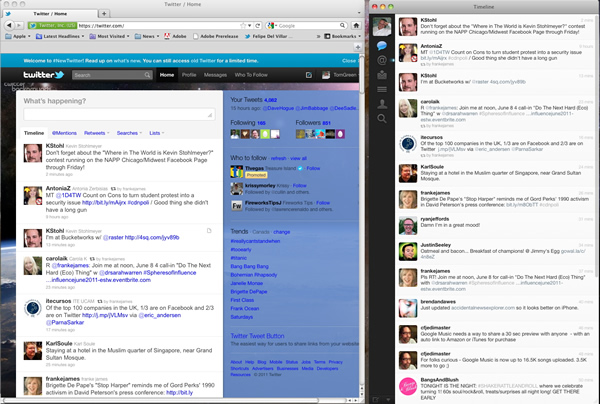Select the Who To Follow nav item
The width and height of the screenshot is (600, 404).
(251, 75)
